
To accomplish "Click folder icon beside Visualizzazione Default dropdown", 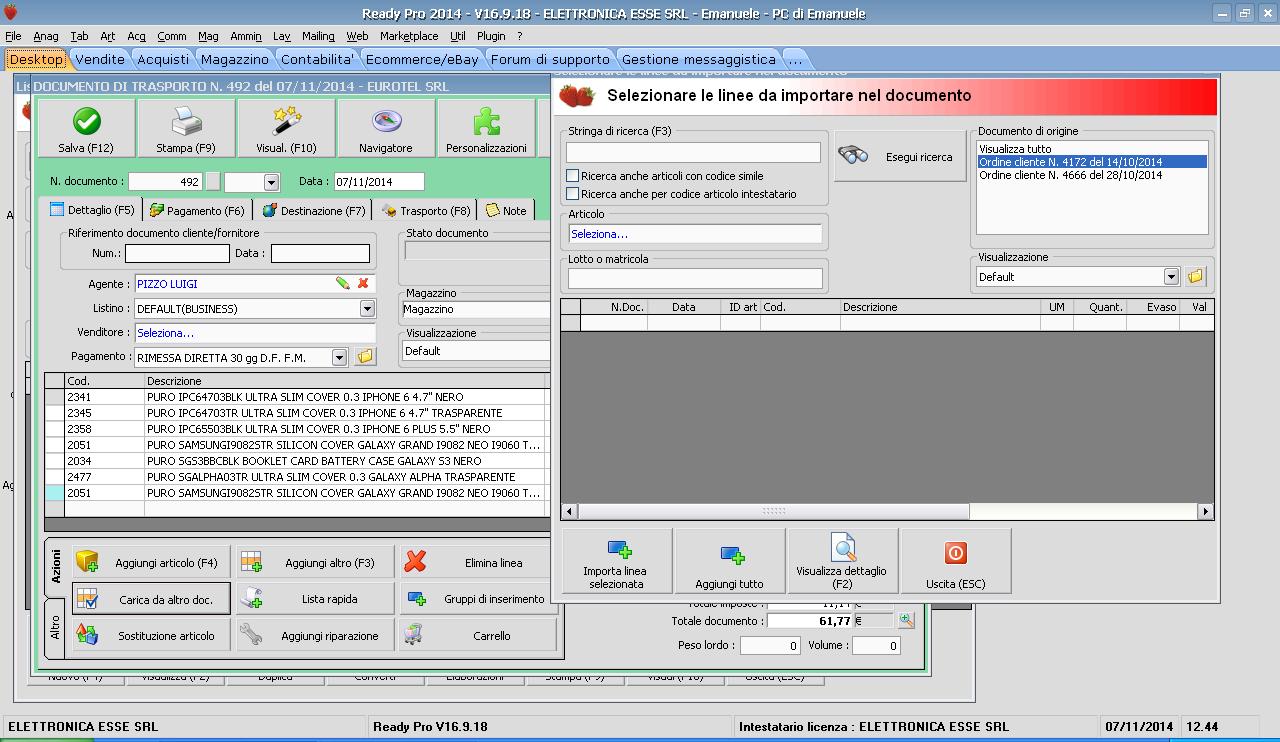I will [x=1195, y=276].
